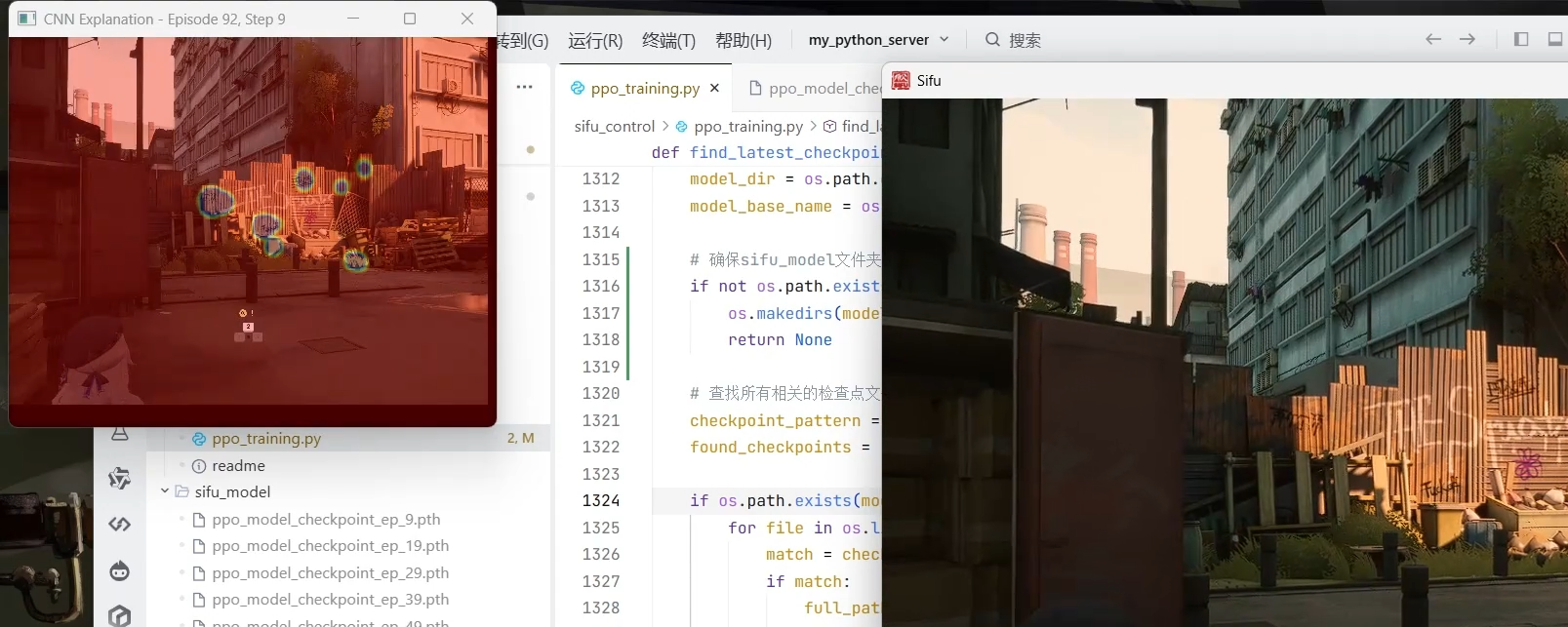Open the robot-face assistant icon in activity bar
Viewport: 1568px width, 627px height.
click(x=120, y=570)
